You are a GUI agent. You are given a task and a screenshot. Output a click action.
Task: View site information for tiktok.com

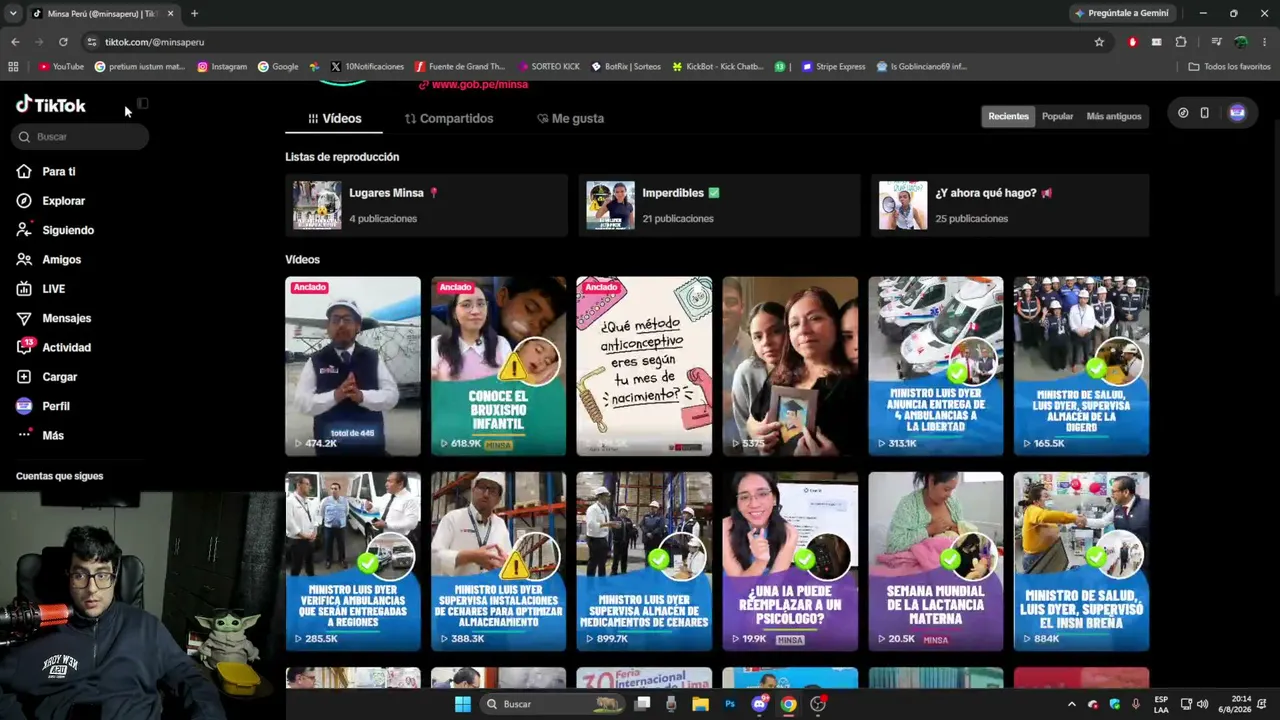pos(92,42)
